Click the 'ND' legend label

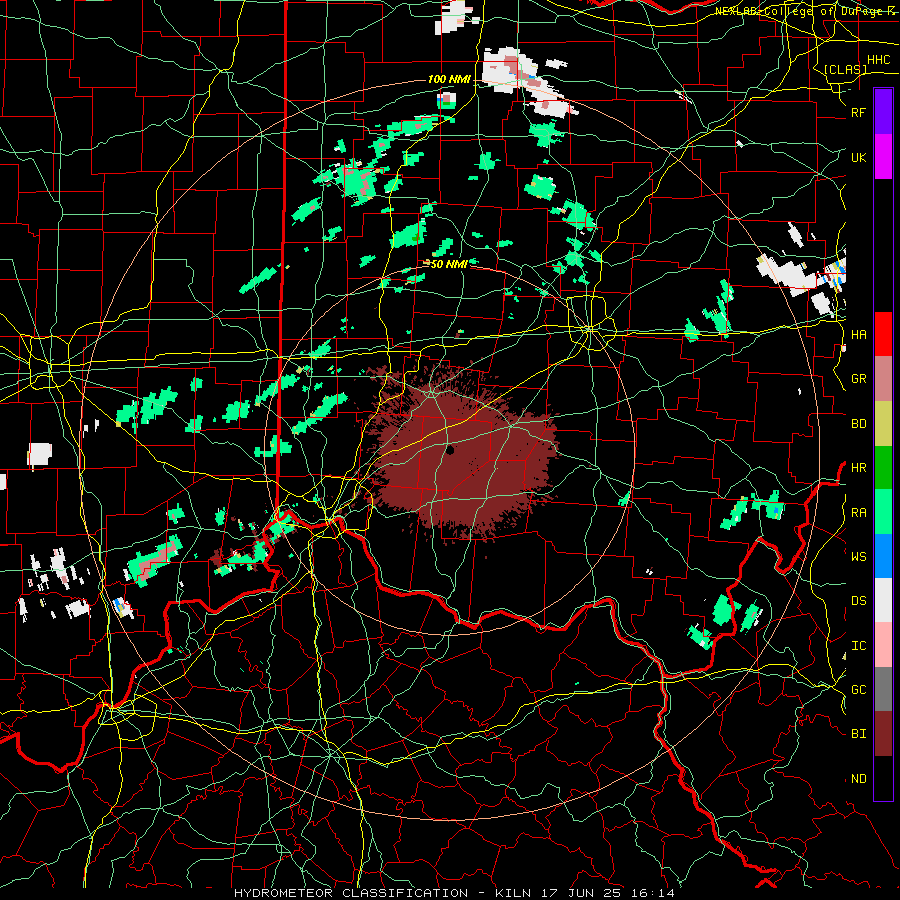point(859,779)
